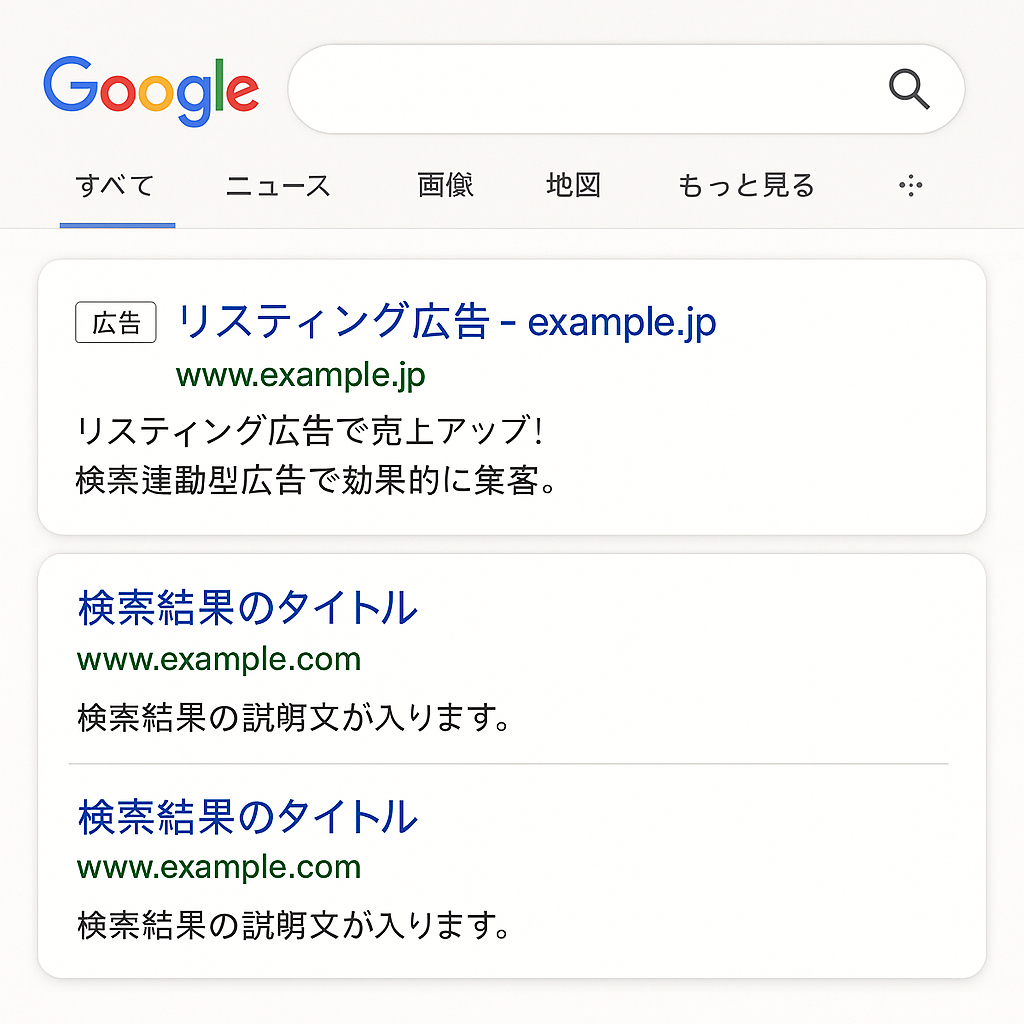Viewport: 1024px width, 1024px height.
Task: Open the 地図 search tab
Action: 573,186
